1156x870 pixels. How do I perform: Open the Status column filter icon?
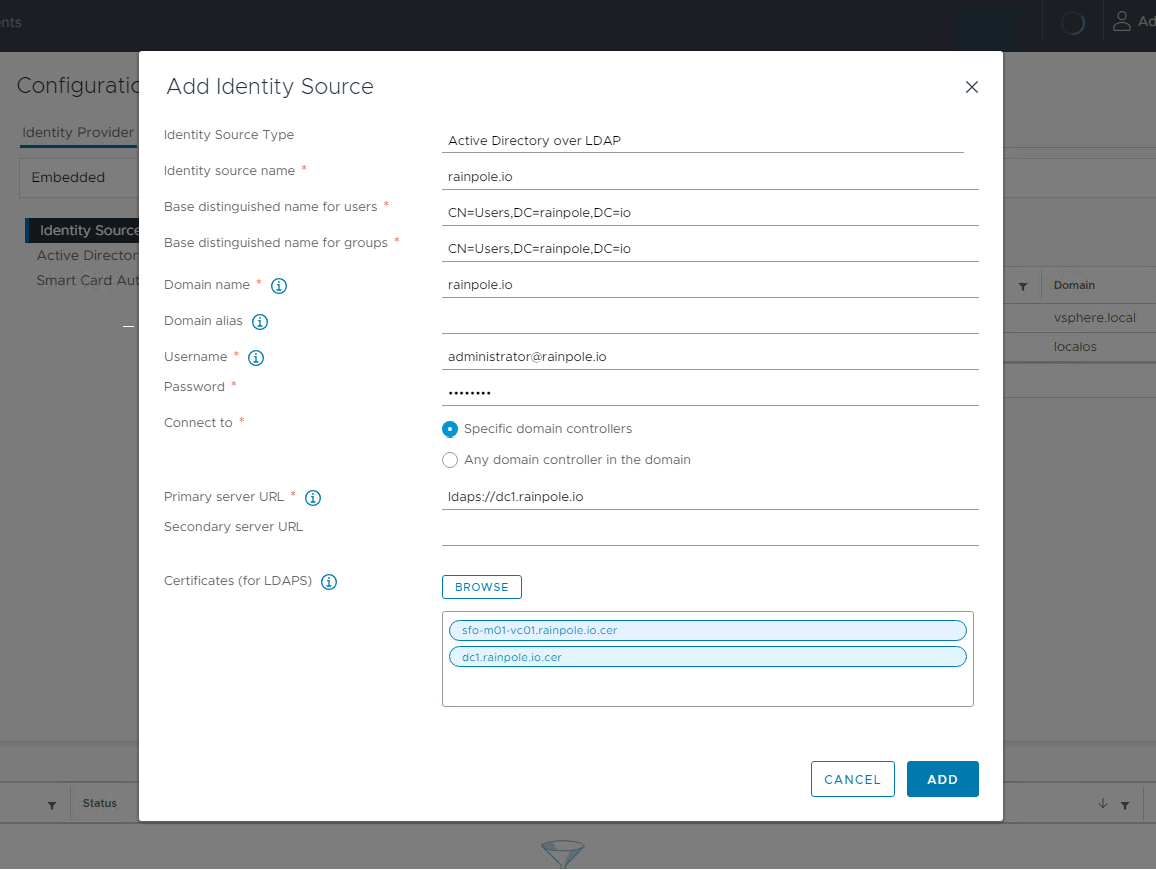coord(51,804)
